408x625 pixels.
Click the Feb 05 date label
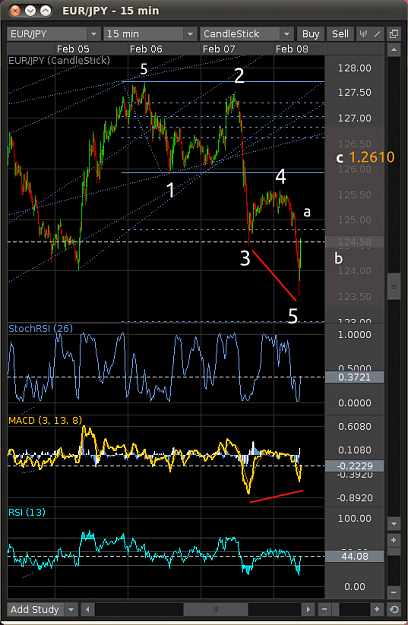tap(73, 49)
